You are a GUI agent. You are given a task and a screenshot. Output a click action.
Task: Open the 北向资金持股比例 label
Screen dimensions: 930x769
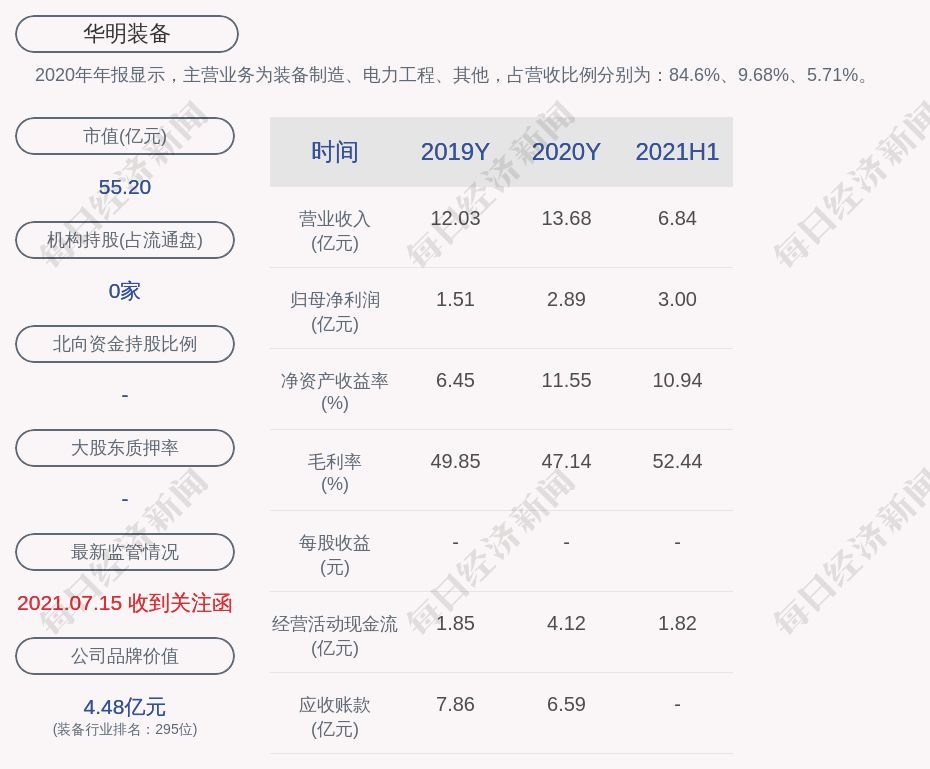point(125,344)
